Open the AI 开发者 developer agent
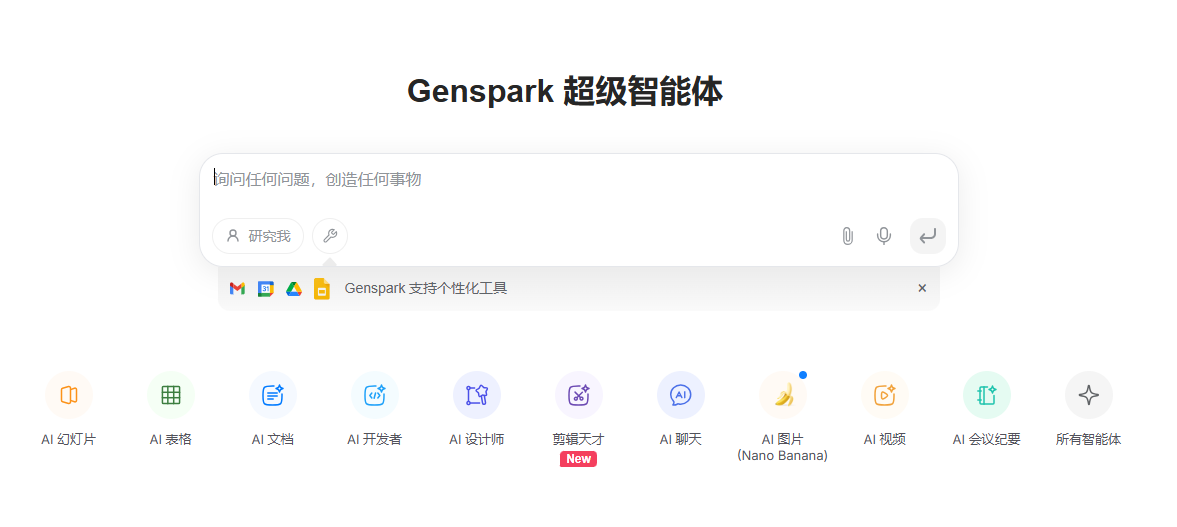 coord(375,395)
